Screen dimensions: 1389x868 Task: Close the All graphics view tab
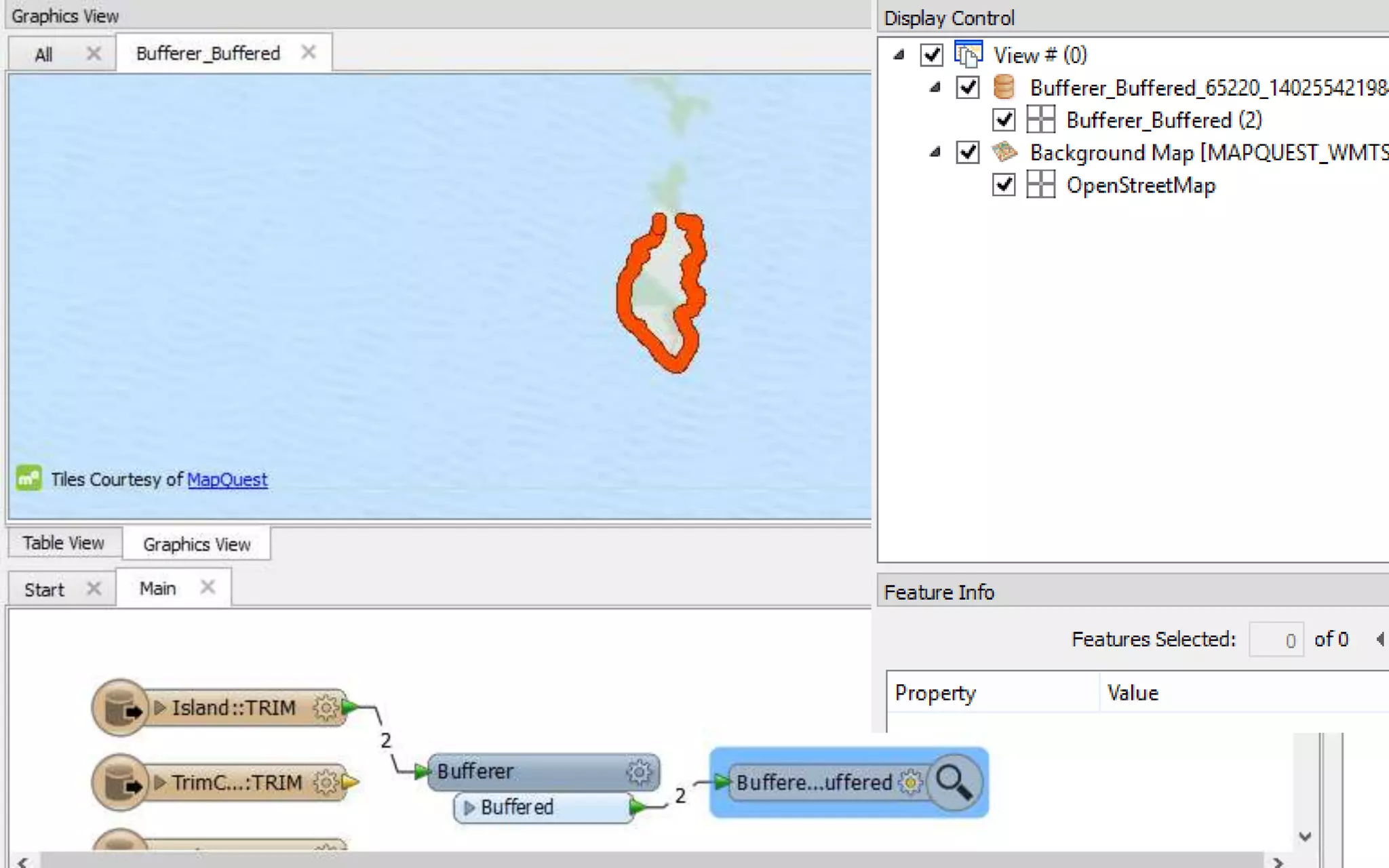click(x=94, y=54)
